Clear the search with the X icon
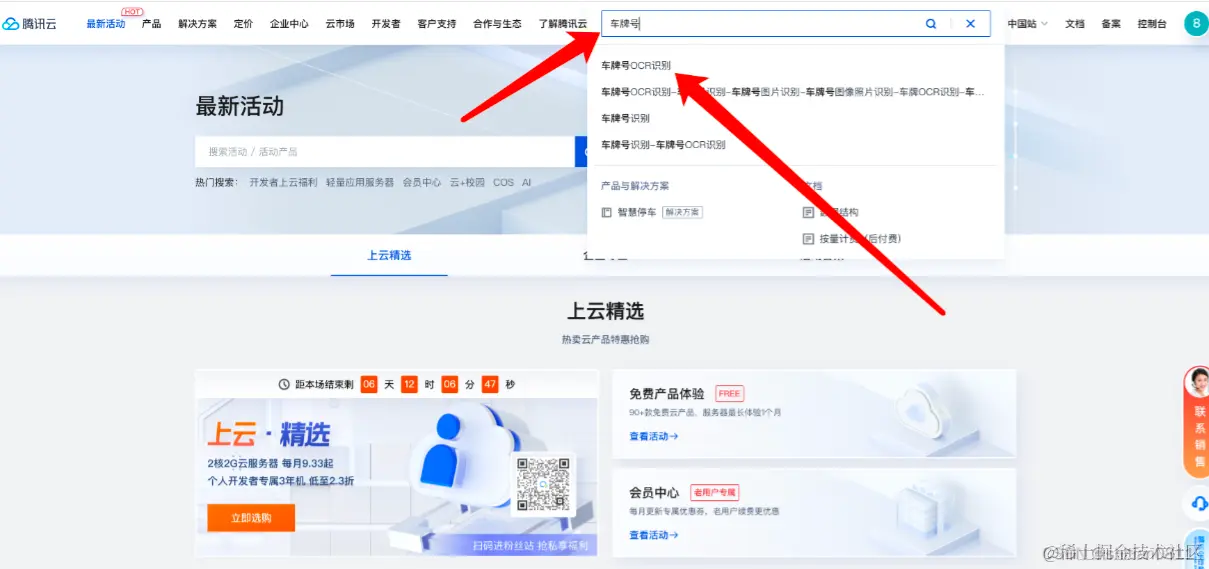1209x569 pixels. pyautogui.click(x=970, y=23)
